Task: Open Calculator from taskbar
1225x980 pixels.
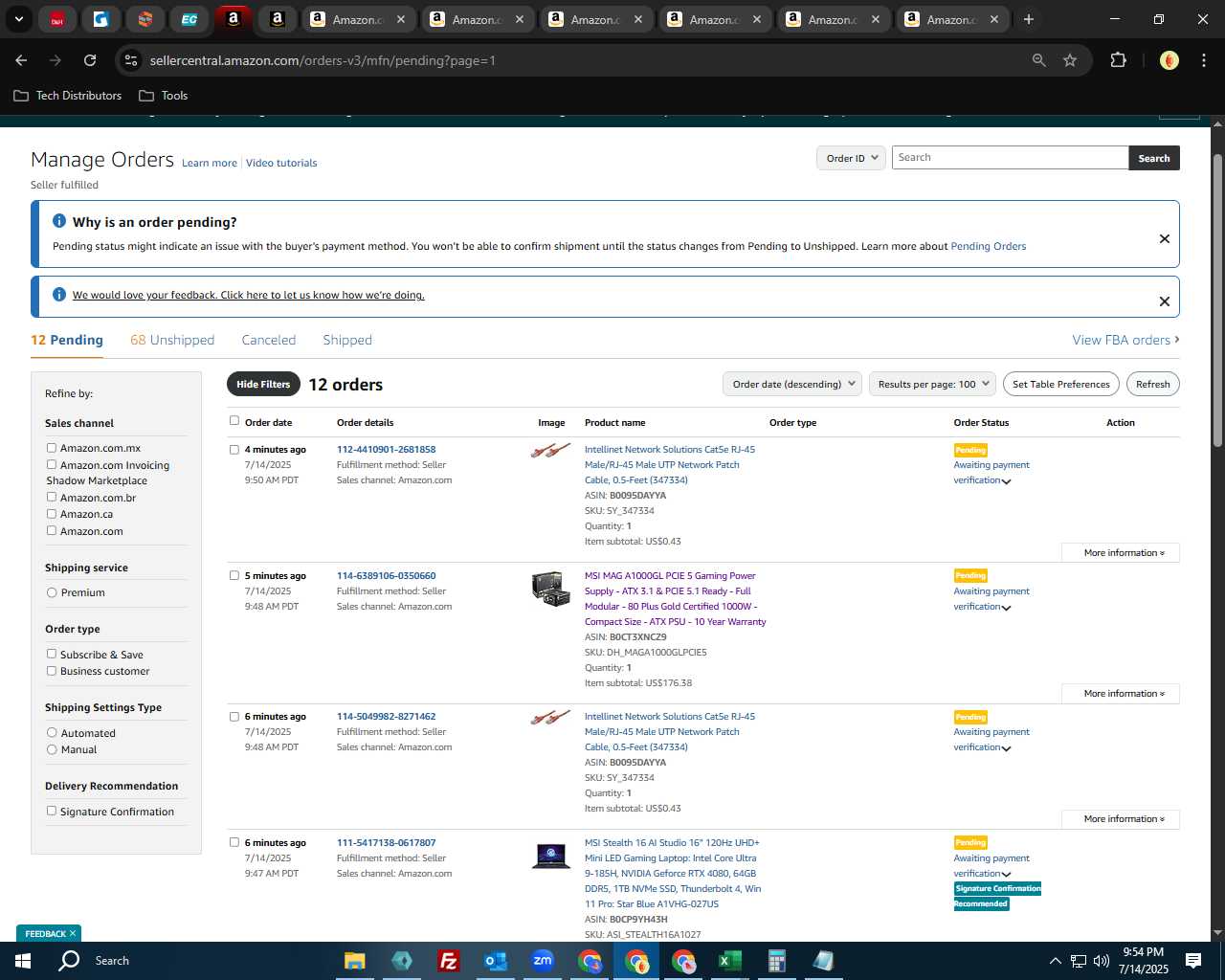Action: [x=776, y=961]
